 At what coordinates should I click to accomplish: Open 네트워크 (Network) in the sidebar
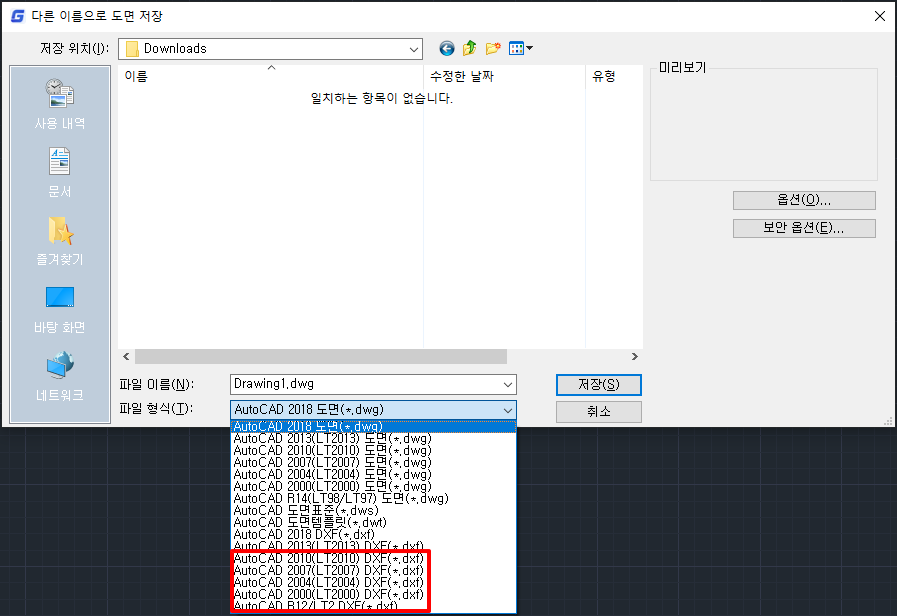(x=60, y=377)
